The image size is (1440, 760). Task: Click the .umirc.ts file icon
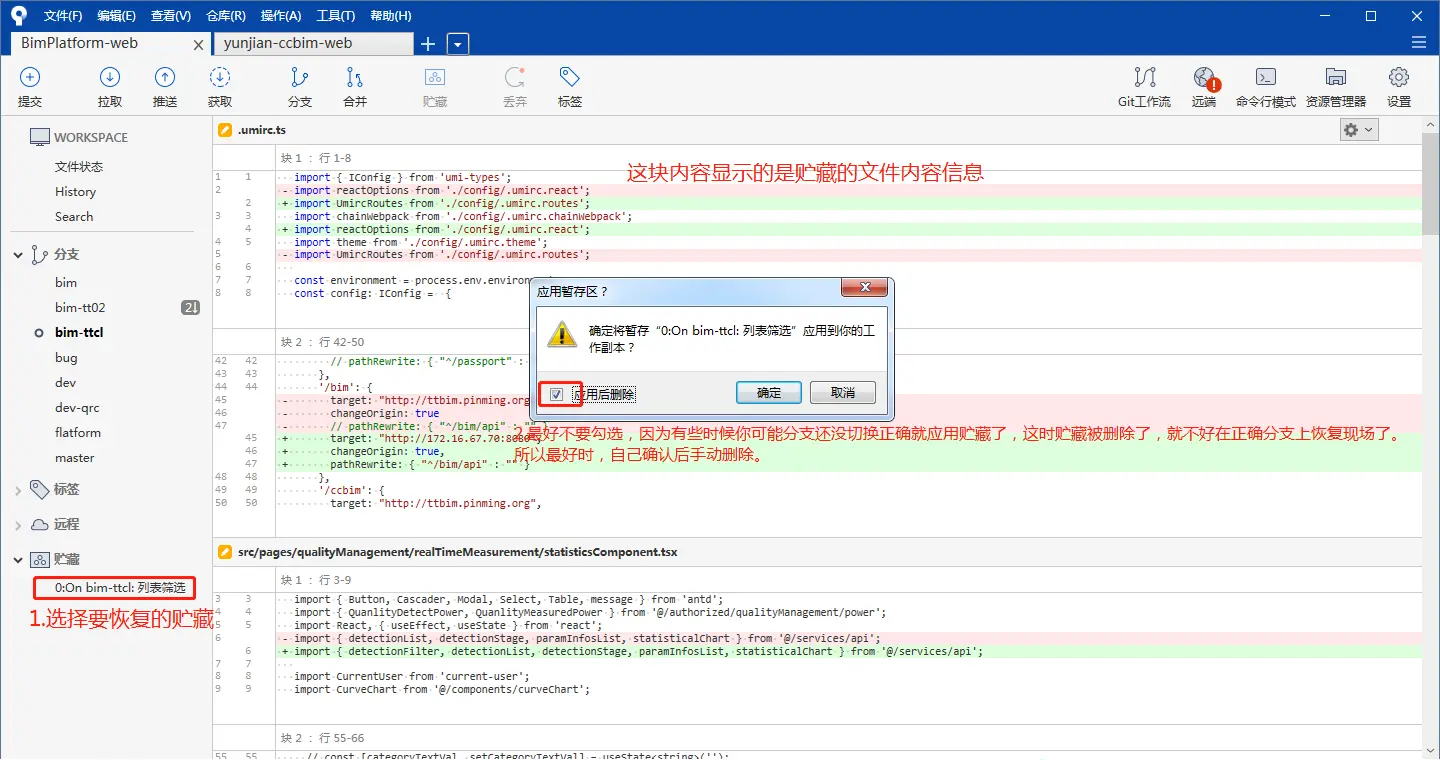click(x=225, y=130)
